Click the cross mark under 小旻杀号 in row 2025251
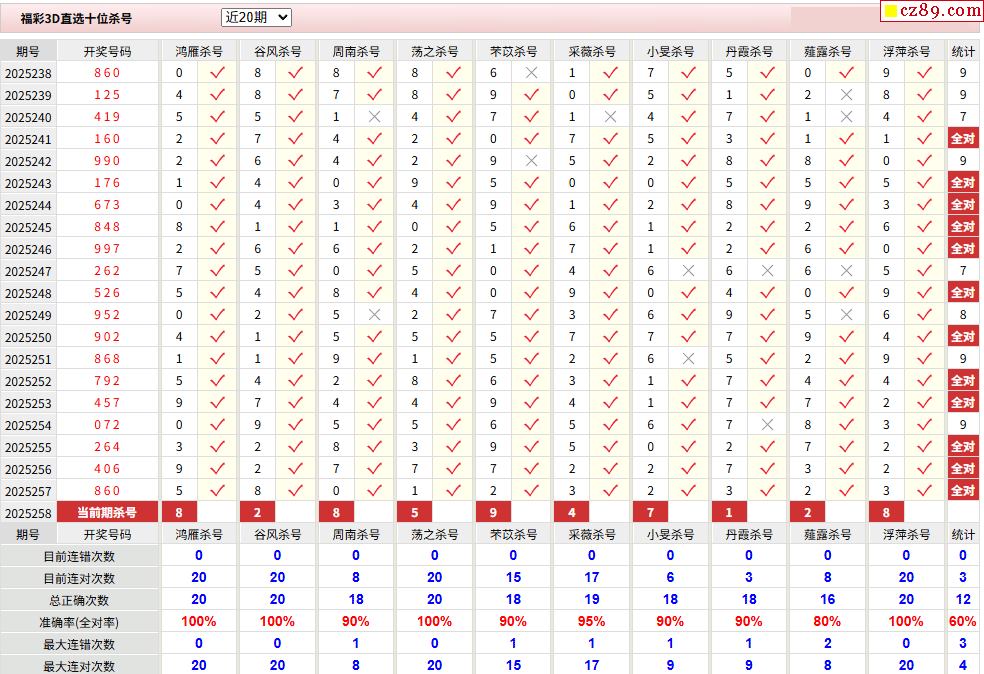The height and width of the screenshot is (674, 984). point(688,358)
